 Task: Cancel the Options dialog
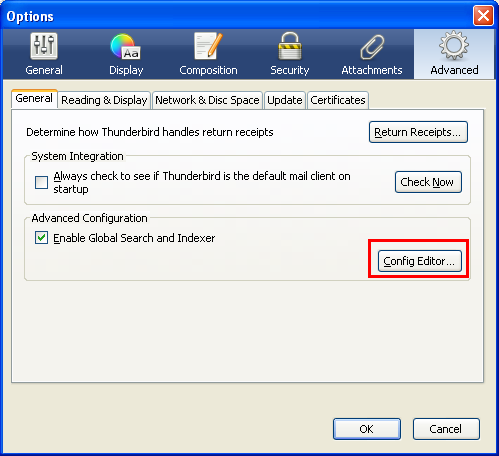click(x=446, y=429)
